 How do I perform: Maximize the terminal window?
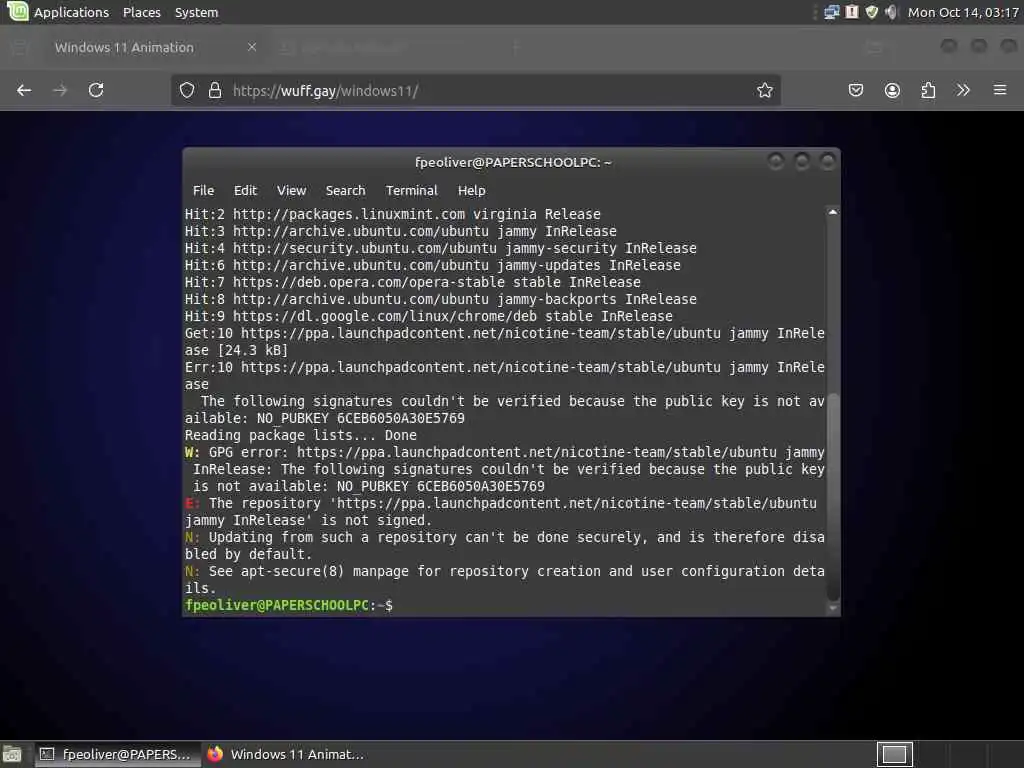pos(802,161)
